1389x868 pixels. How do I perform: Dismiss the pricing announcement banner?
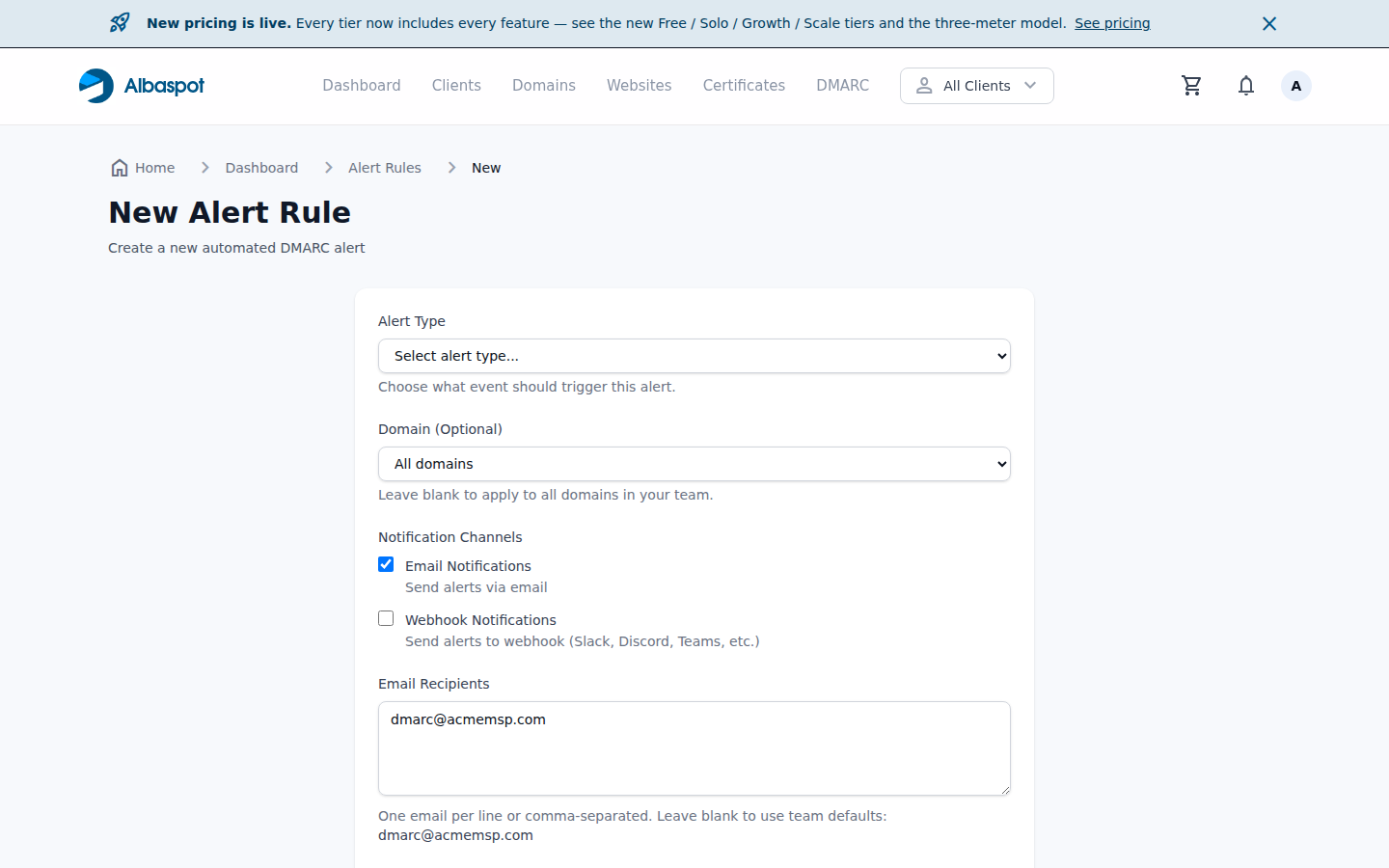1269,23
